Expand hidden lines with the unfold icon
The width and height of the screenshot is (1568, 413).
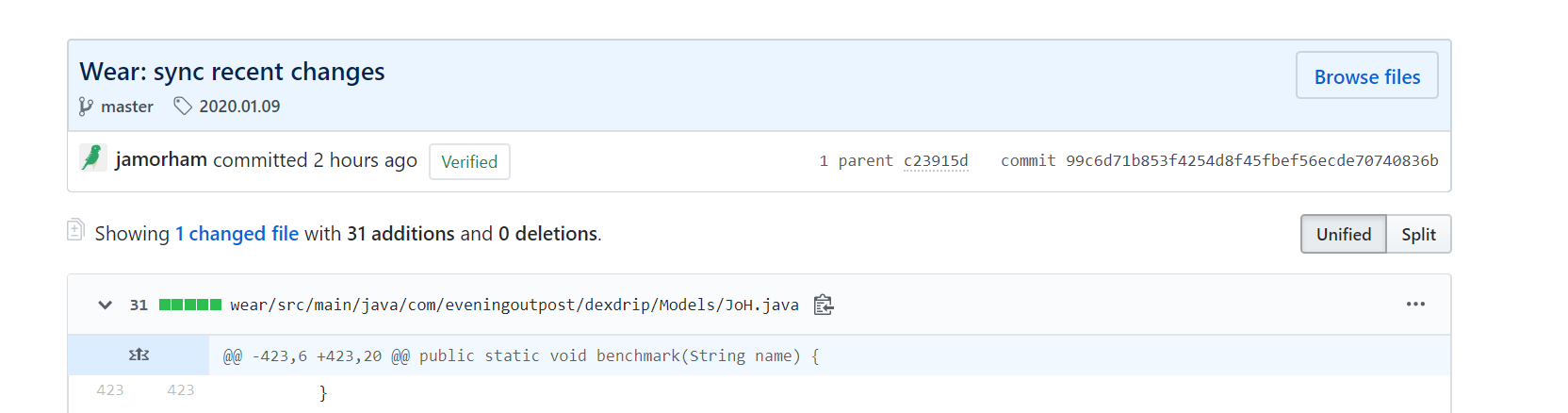click(139, 355)
